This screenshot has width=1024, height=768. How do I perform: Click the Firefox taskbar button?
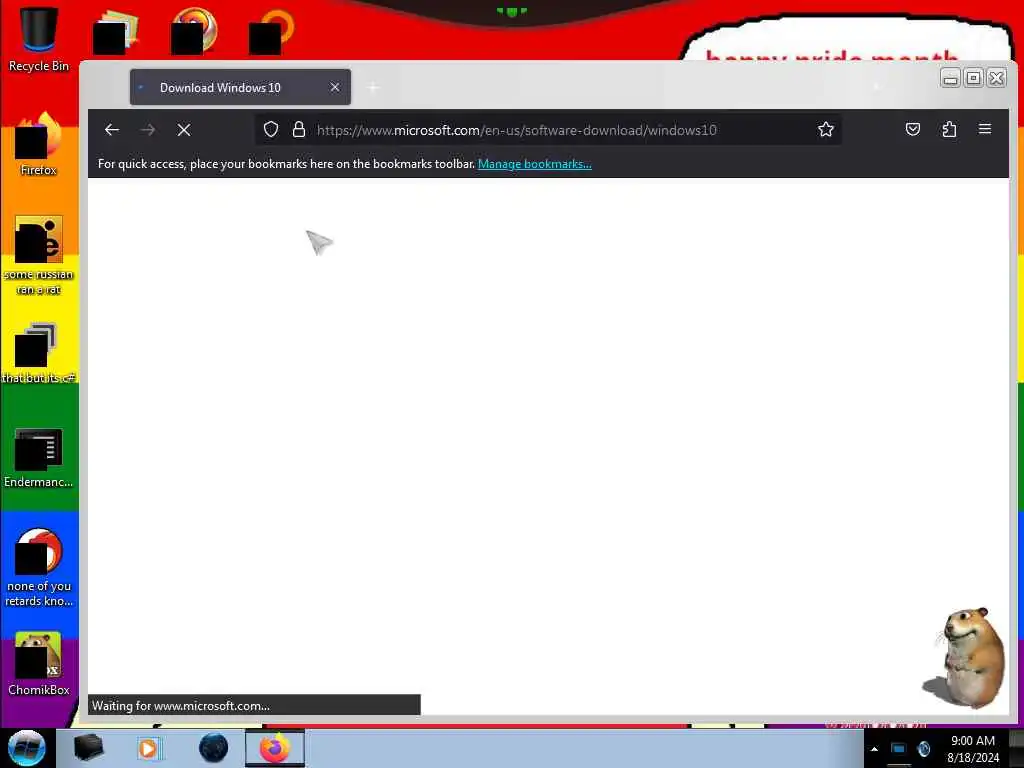tap(275, 748)
